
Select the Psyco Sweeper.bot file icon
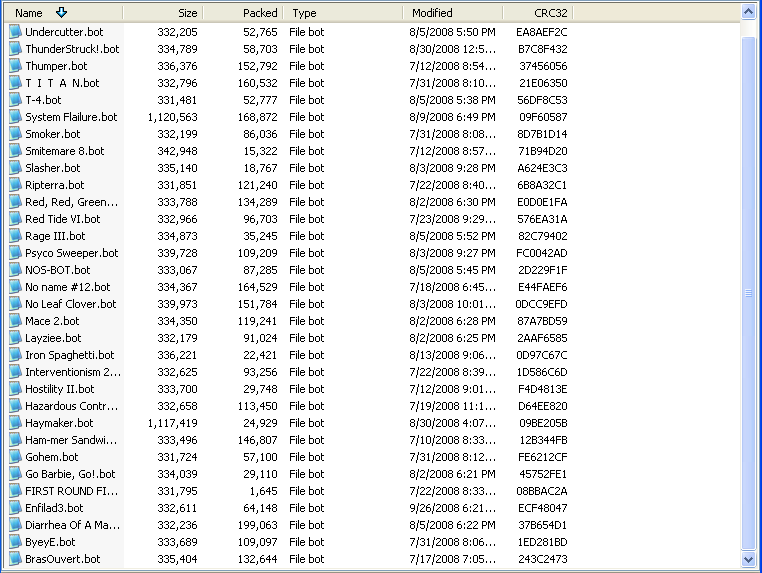(x=16, y=253)
